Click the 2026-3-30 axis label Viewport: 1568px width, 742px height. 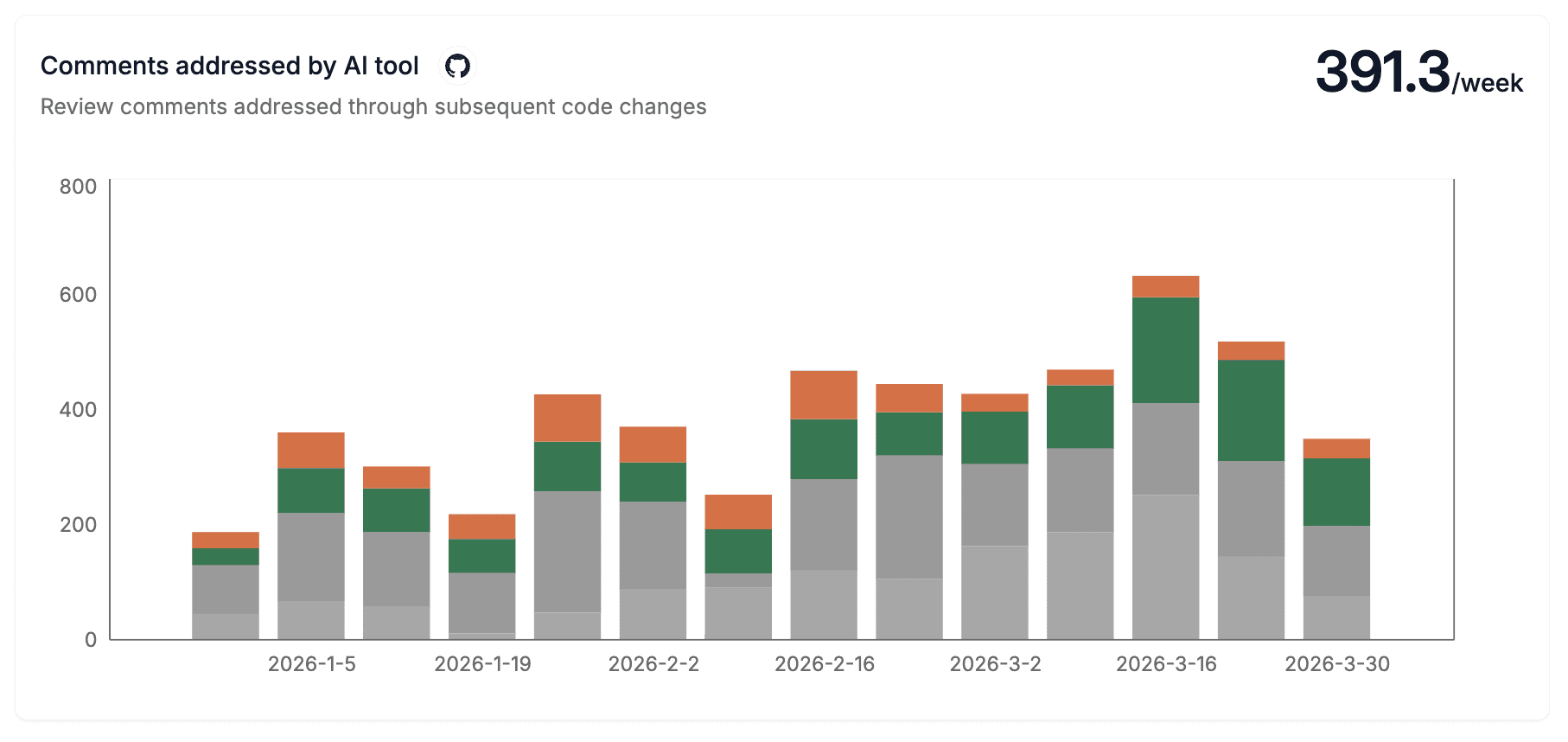click(x=1337, y=663)
